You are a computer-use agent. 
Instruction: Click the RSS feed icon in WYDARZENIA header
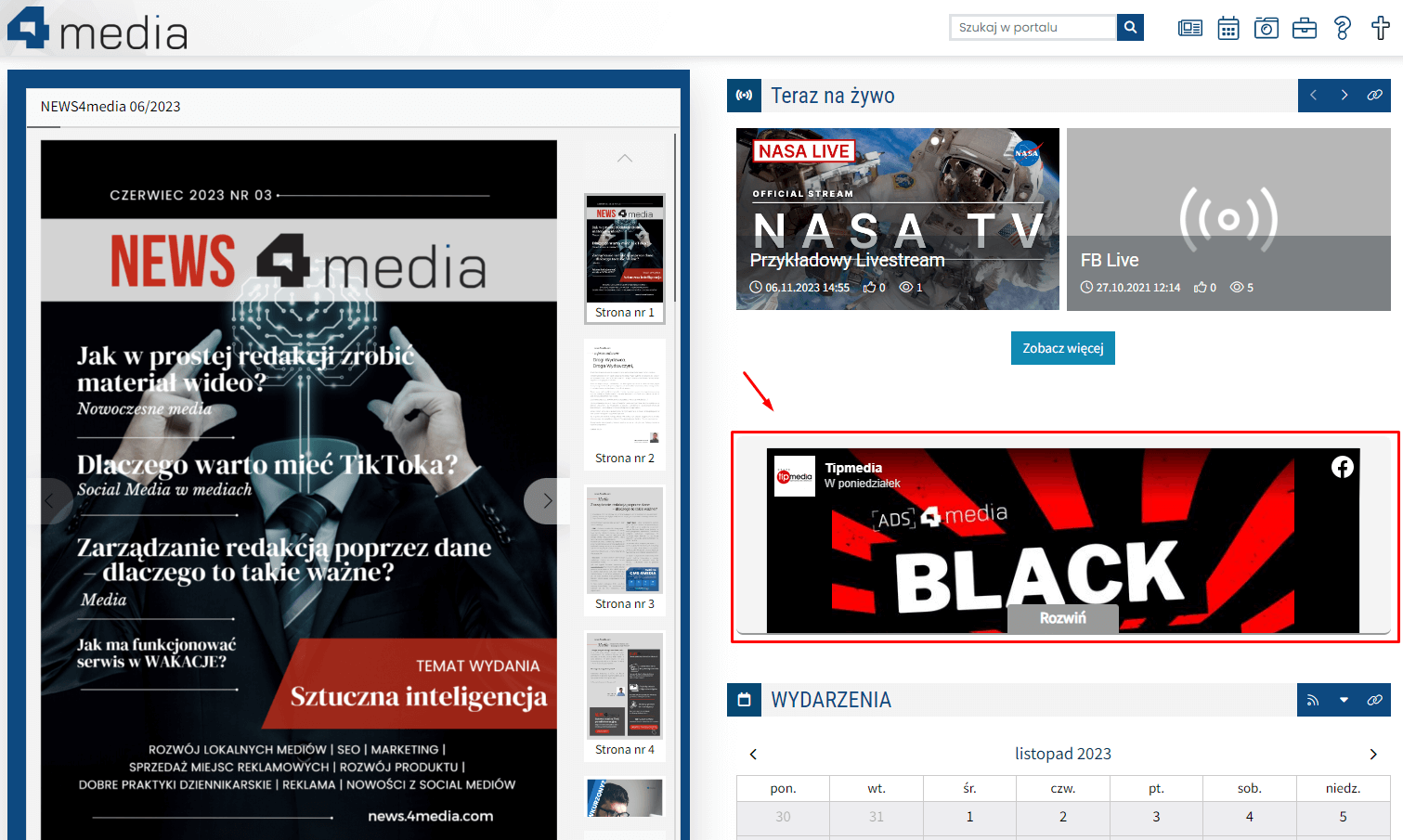pos(1313,700)
